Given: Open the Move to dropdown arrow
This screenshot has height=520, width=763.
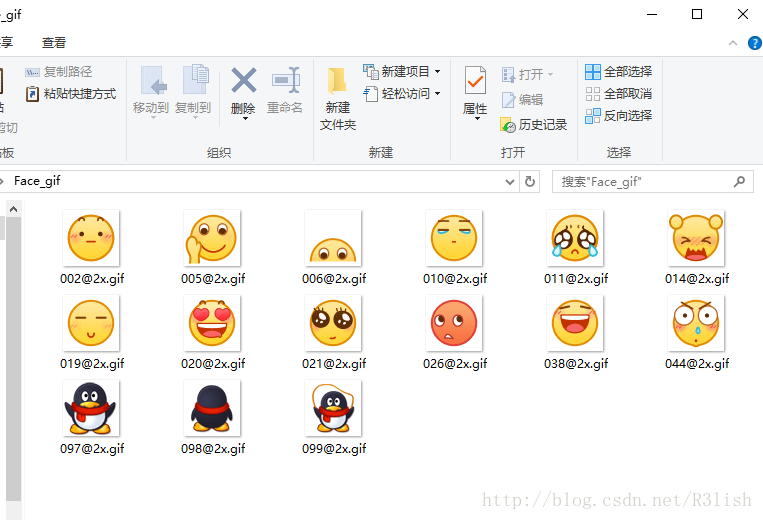Looking at the screenshot, I should coord(153,118).
